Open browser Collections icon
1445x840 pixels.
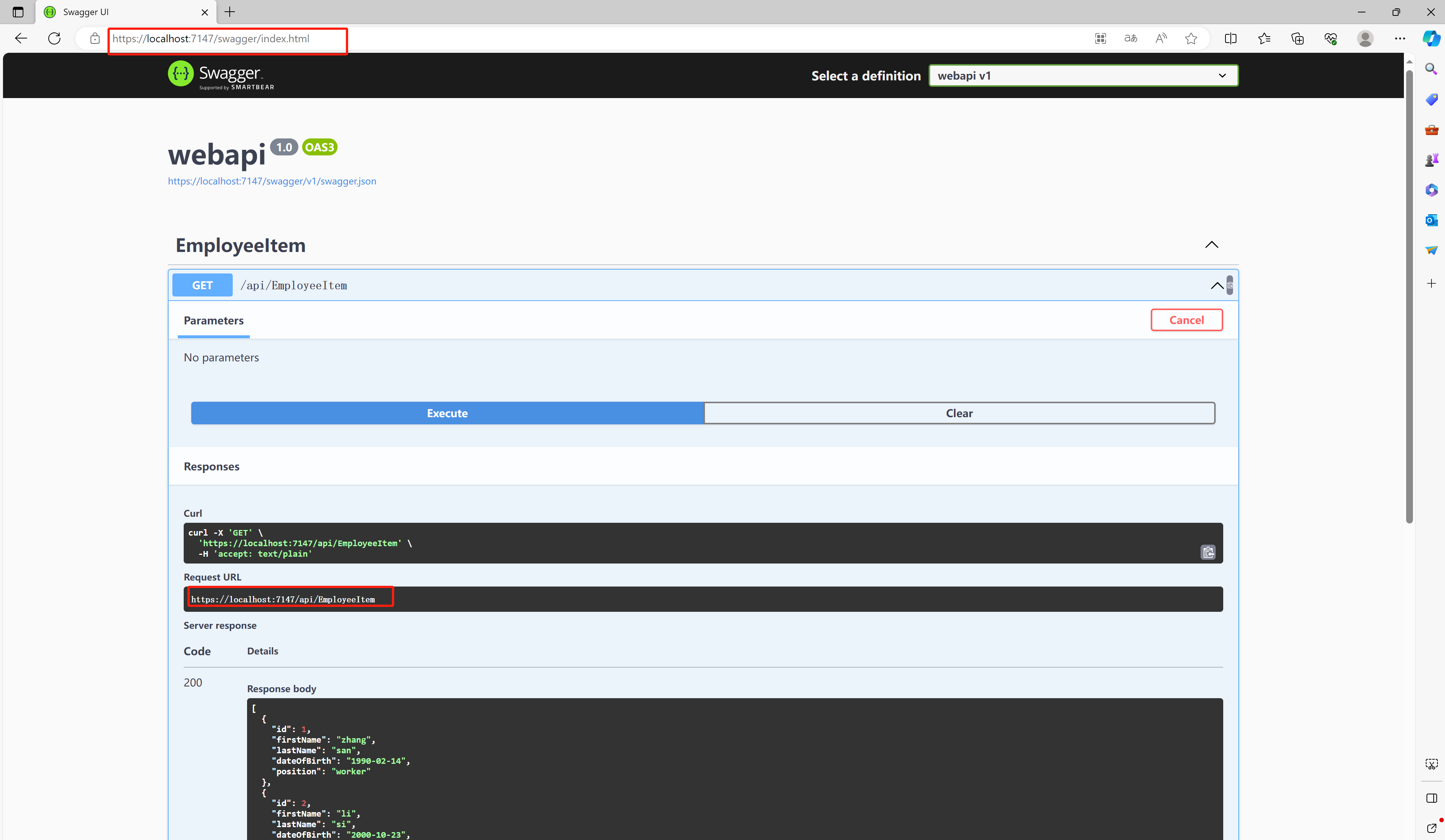(1297, 38)
